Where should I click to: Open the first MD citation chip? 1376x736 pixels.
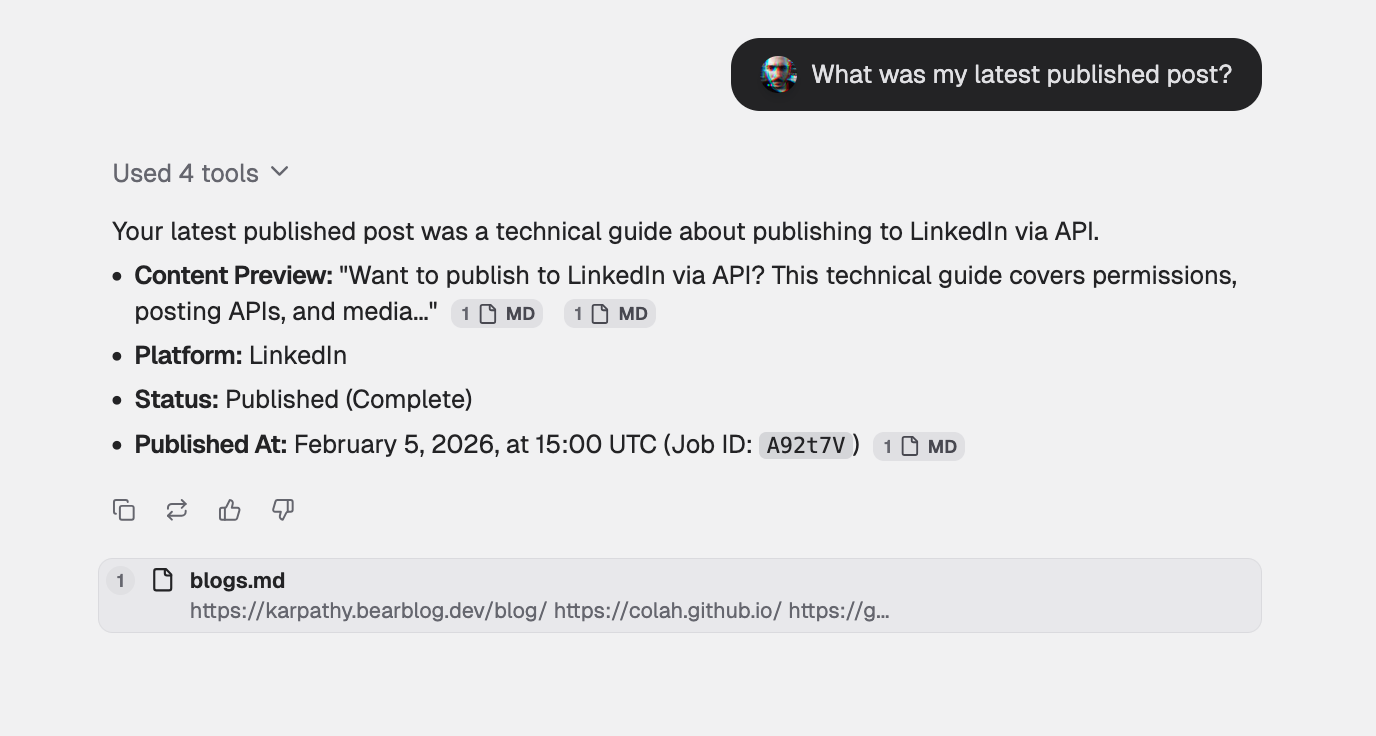click(x=496, y=312)
